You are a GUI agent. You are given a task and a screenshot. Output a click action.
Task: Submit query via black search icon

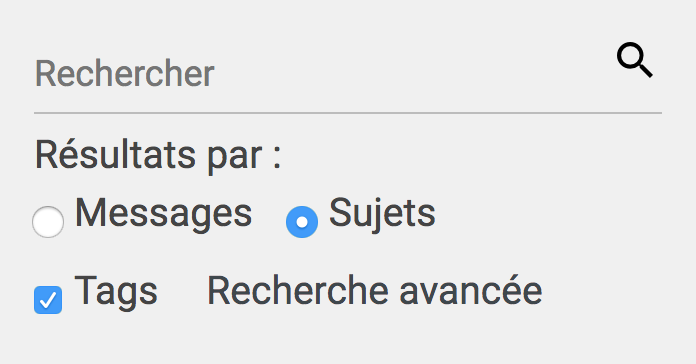click(x=635, y=60)
